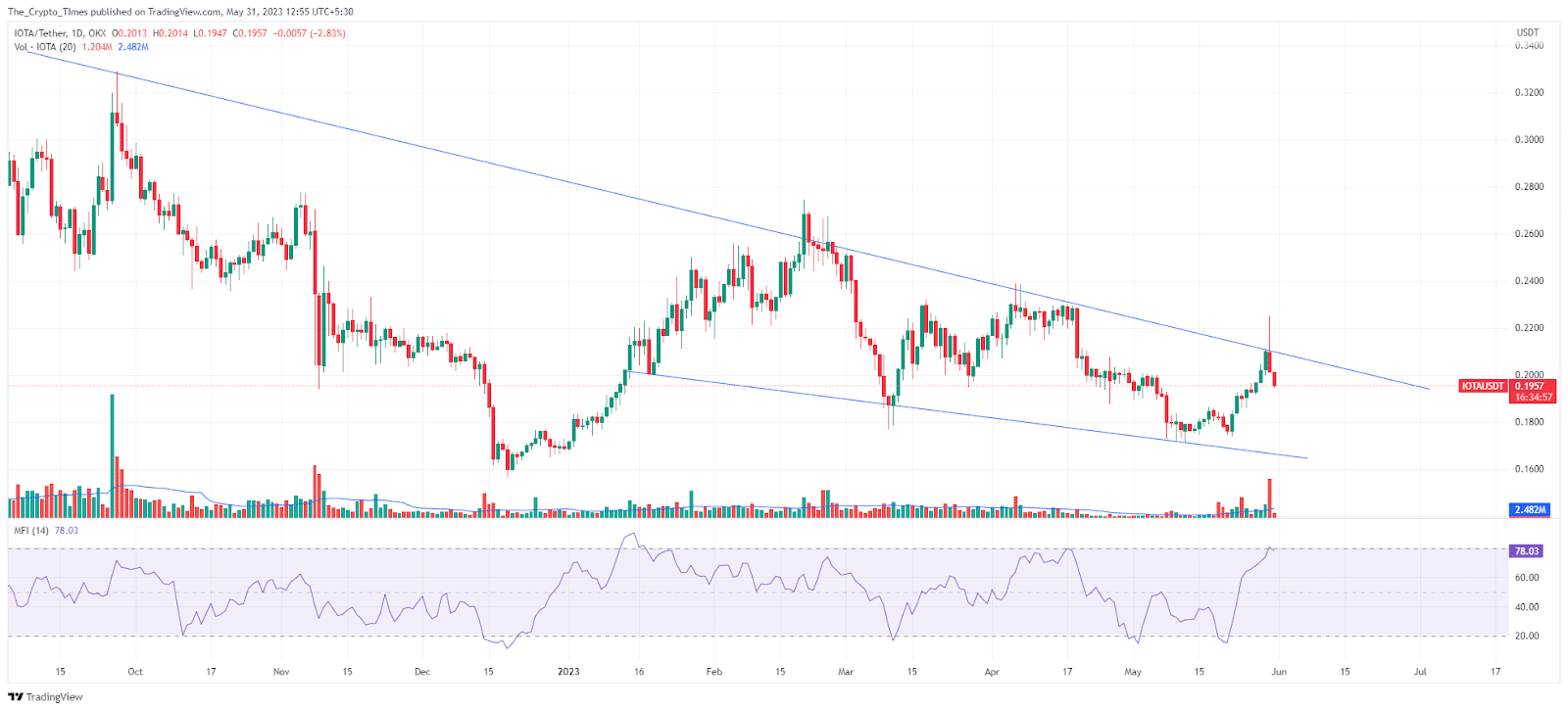Click the -0.0057 (-2.83%) change value
Image resolution: width=1568 pixels, height=711 pixels.
[x=308, y=33]
